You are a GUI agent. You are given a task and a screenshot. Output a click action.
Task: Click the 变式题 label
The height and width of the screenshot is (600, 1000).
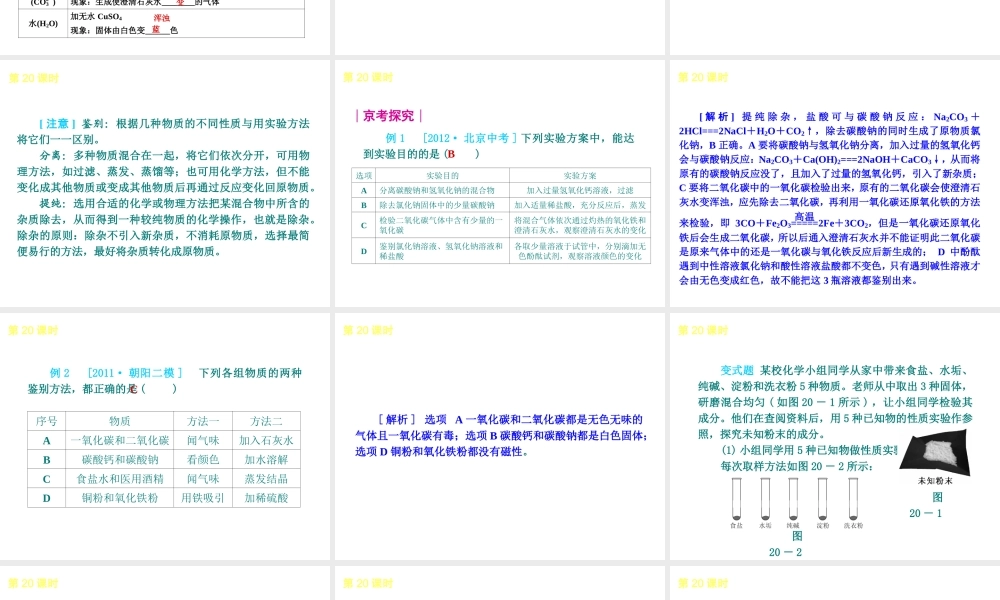tap(737, 370)
